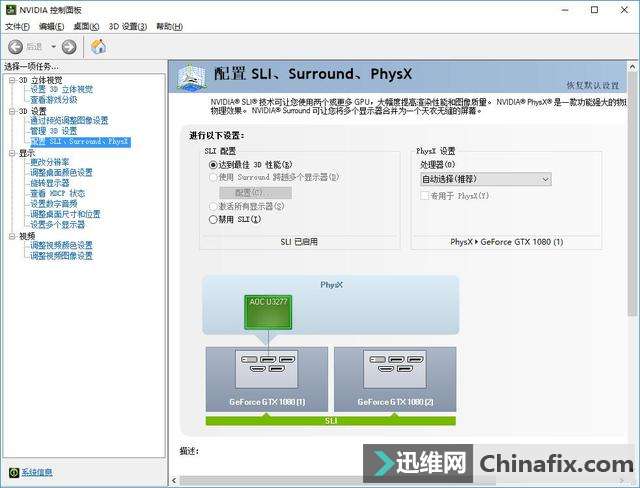Open the Home icon in toolbar
Image resolution: width=640 pixels, height=488 pixels.
(x=98, y=47)
